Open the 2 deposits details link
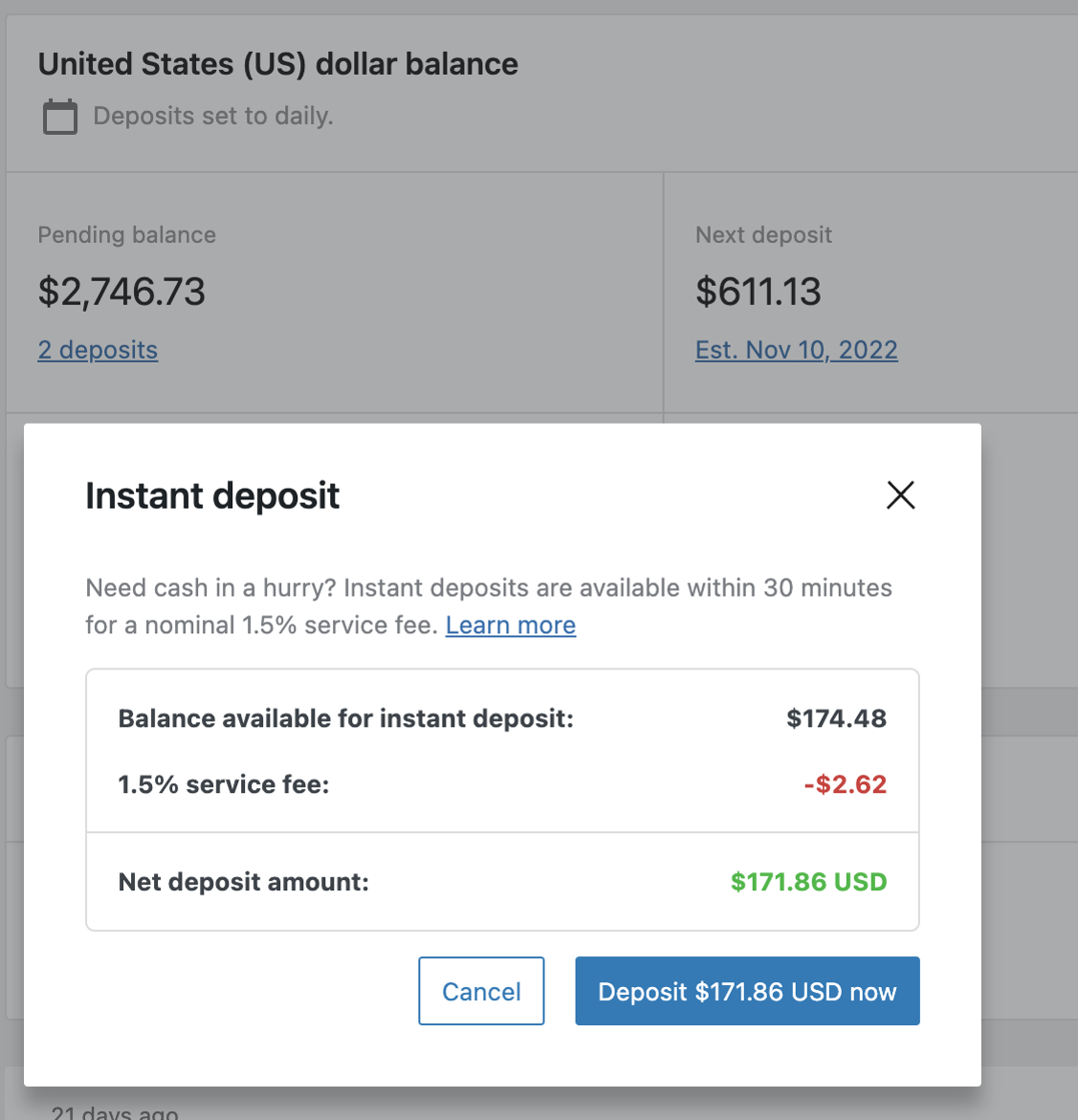This screenshot has width=1078, height=1120. [98, 350]
